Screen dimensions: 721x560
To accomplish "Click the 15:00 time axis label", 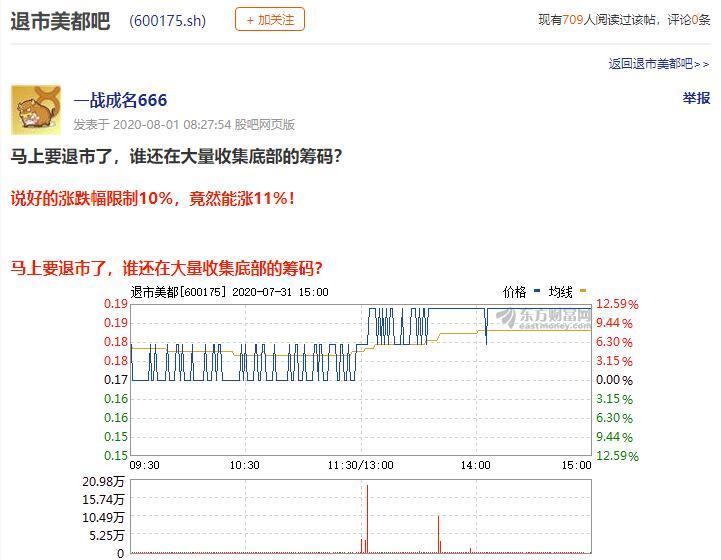I will pyautogui.click(x=577, y=465).
